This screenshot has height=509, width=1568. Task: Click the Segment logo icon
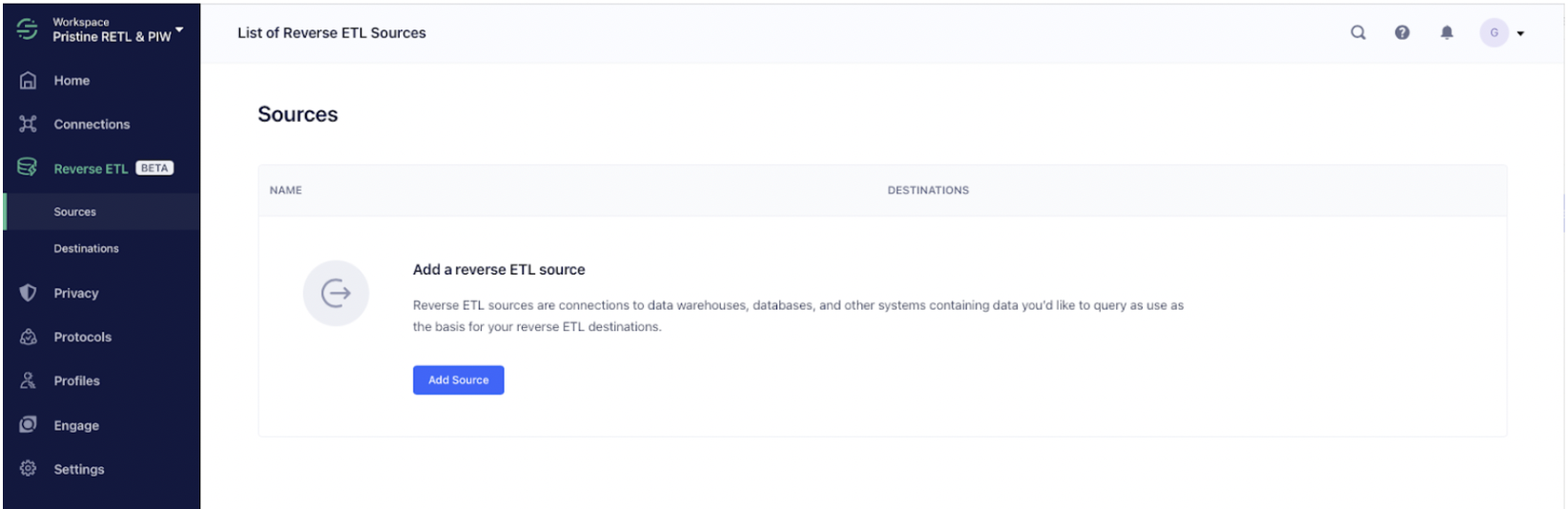(x=28, y=30)
